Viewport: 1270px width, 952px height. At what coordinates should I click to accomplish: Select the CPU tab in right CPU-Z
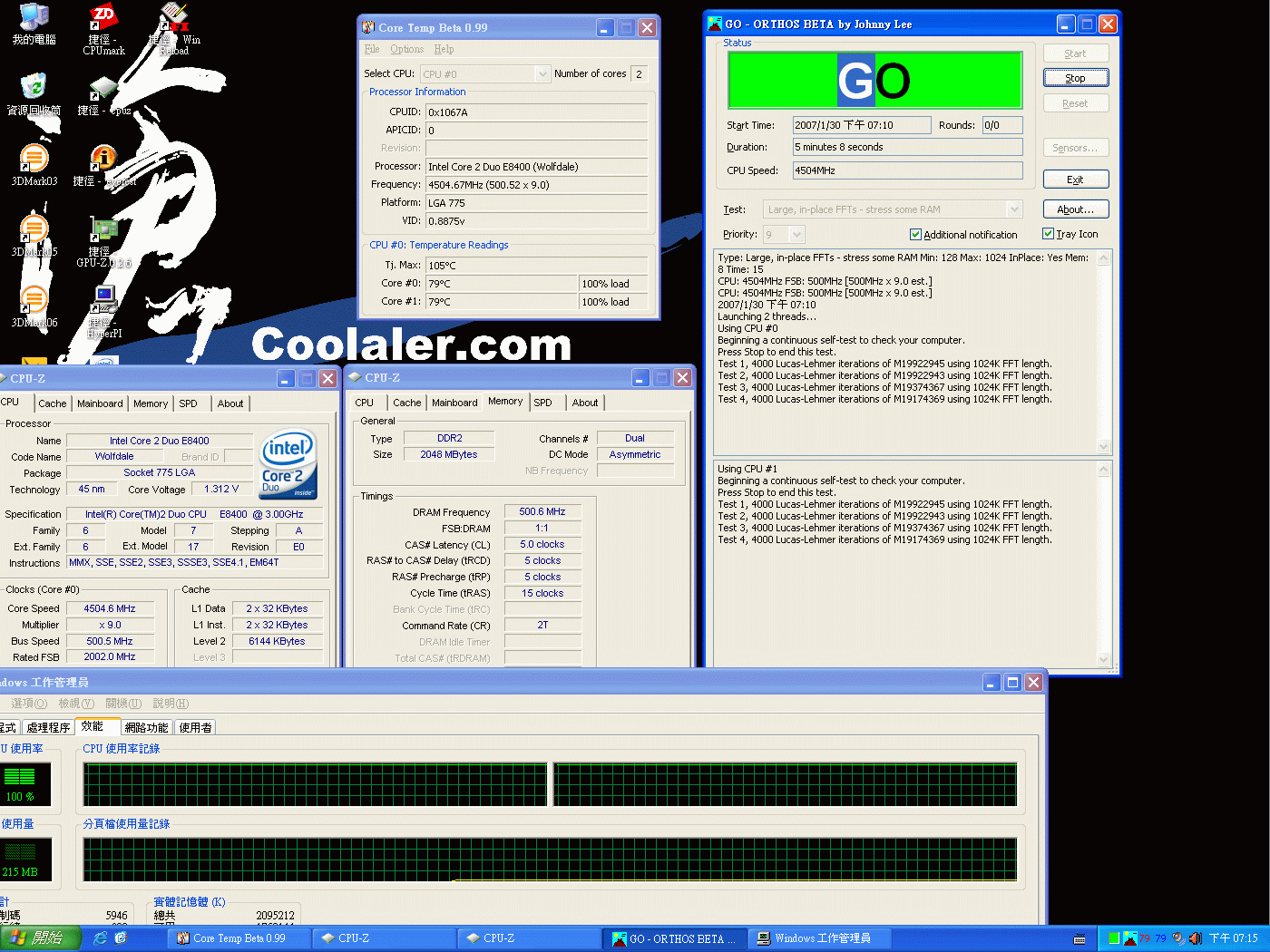tap(365, 403)
